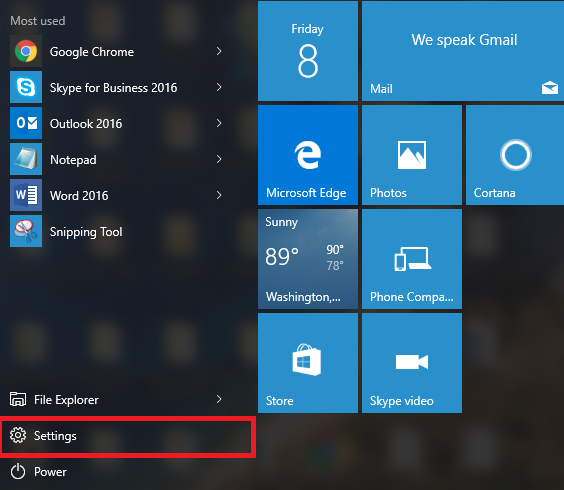The image size is (564, 490).
Task: Open the Photos tile
Action: (x=412, y=155)
